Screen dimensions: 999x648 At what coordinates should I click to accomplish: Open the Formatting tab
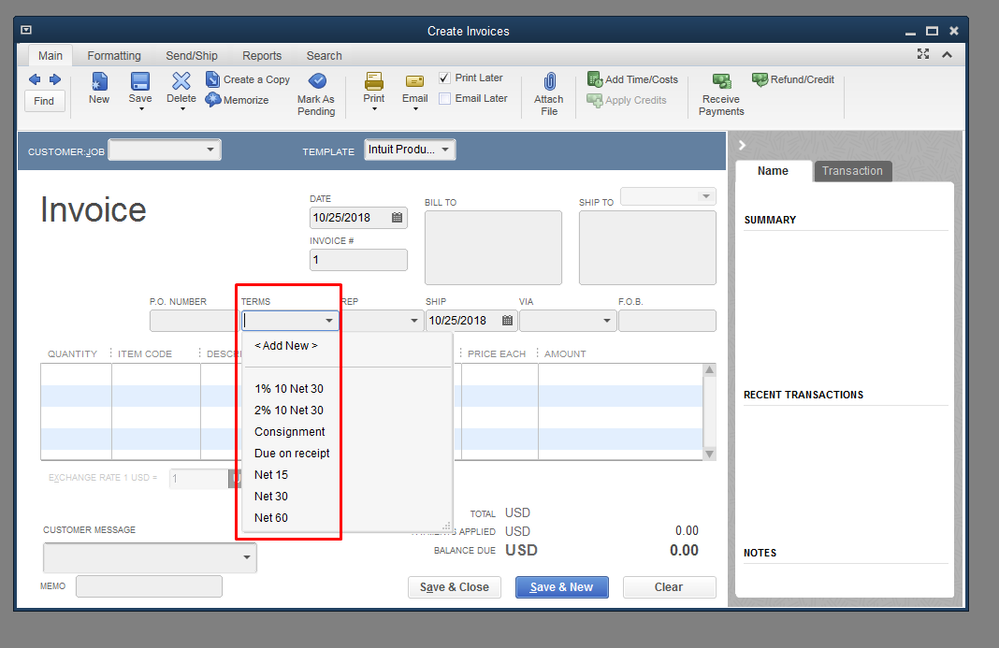tap(114, 55)
